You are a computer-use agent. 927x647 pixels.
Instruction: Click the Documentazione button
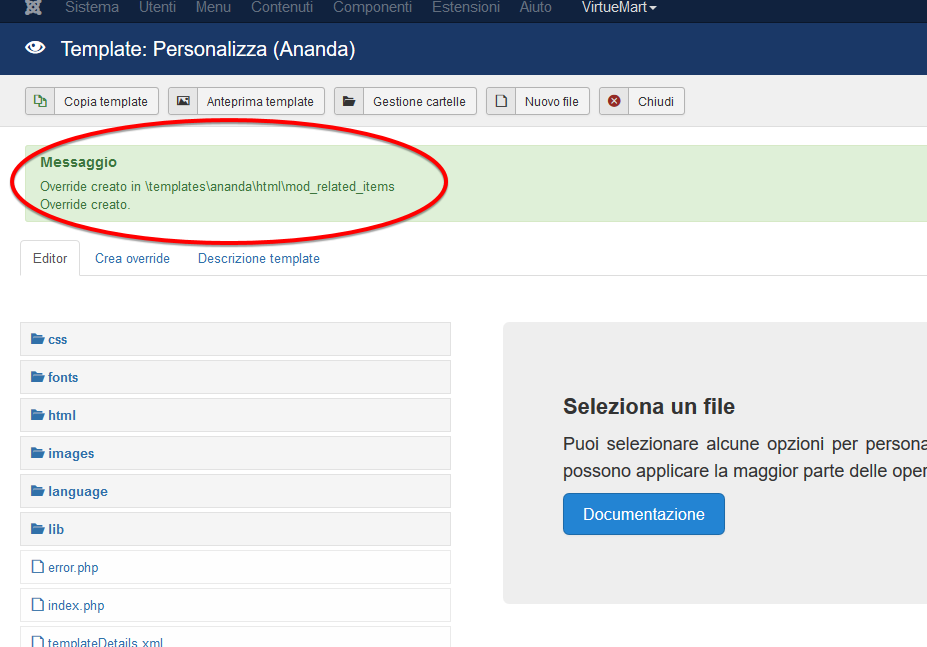tap(644, 514)
